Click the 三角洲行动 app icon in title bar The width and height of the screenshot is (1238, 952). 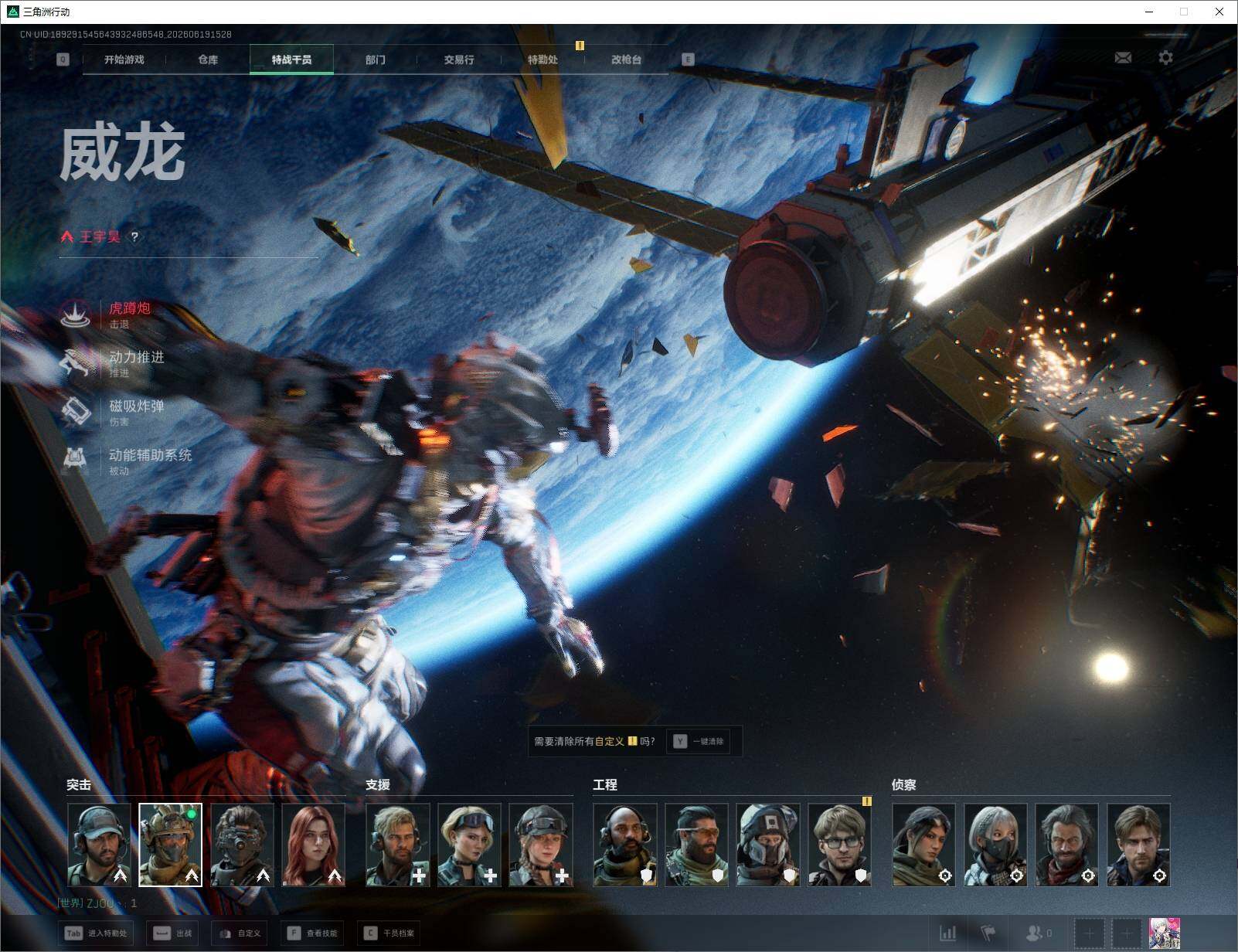point(12,12)
